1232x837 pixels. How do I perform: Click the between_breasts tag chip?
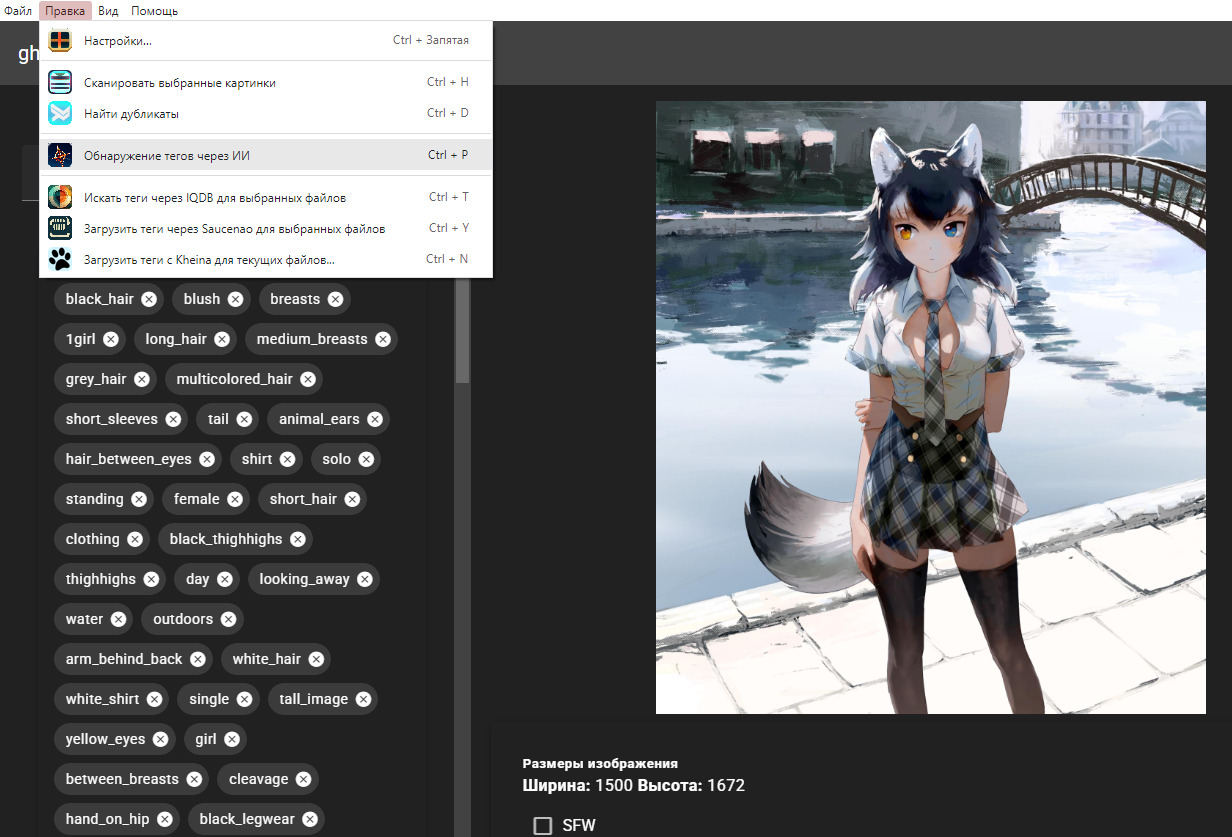[131, 779]
